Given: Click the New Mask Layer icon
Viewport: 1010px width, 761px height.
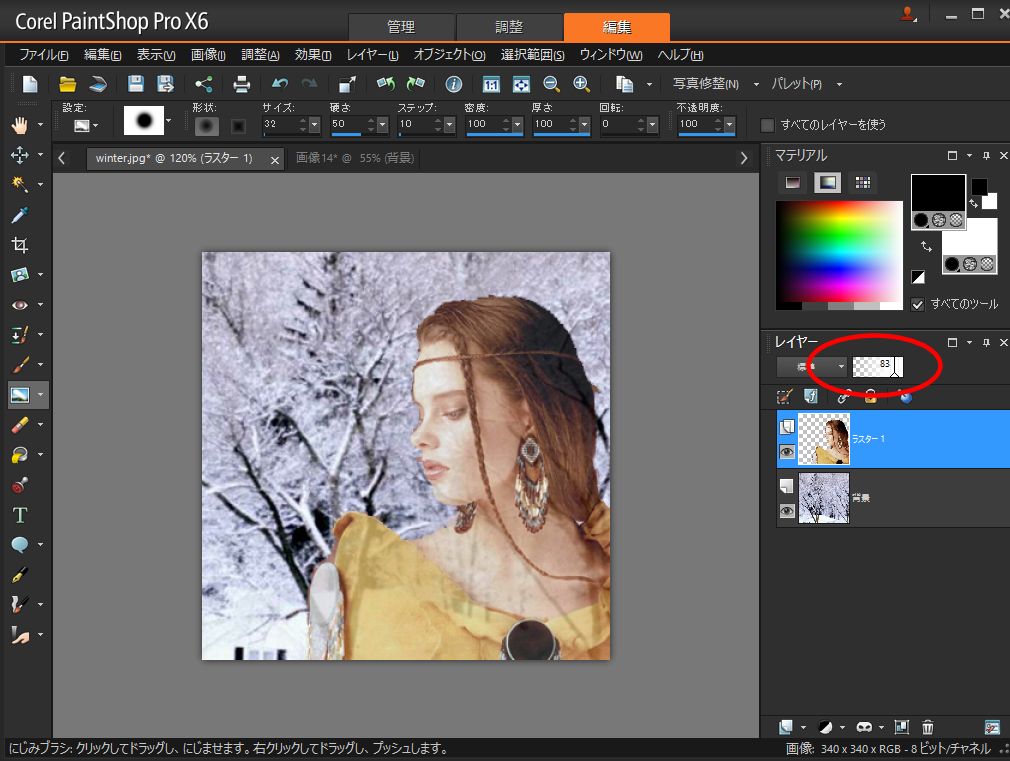Looking at the screenshot, I should 864,727.
